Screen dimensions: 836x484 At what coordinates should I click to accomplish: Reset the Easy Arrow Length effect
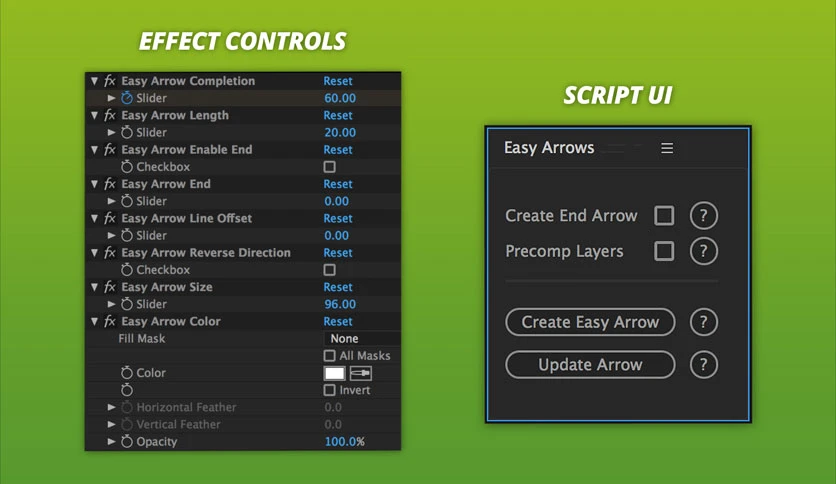pos(338,115)
